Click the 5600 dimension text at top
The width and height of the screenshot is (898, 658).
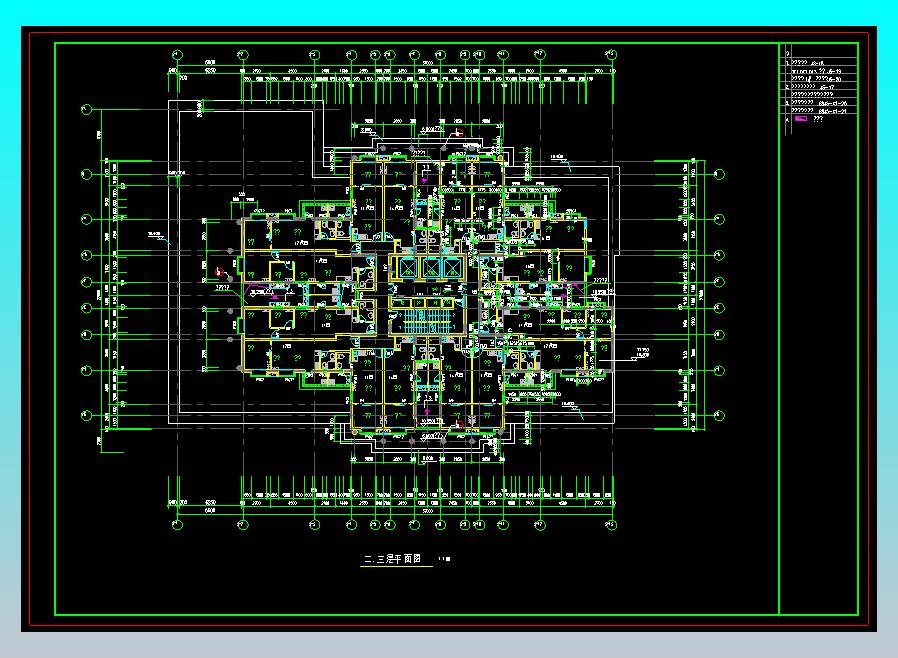pyautogui.click(x=427, y=62)
